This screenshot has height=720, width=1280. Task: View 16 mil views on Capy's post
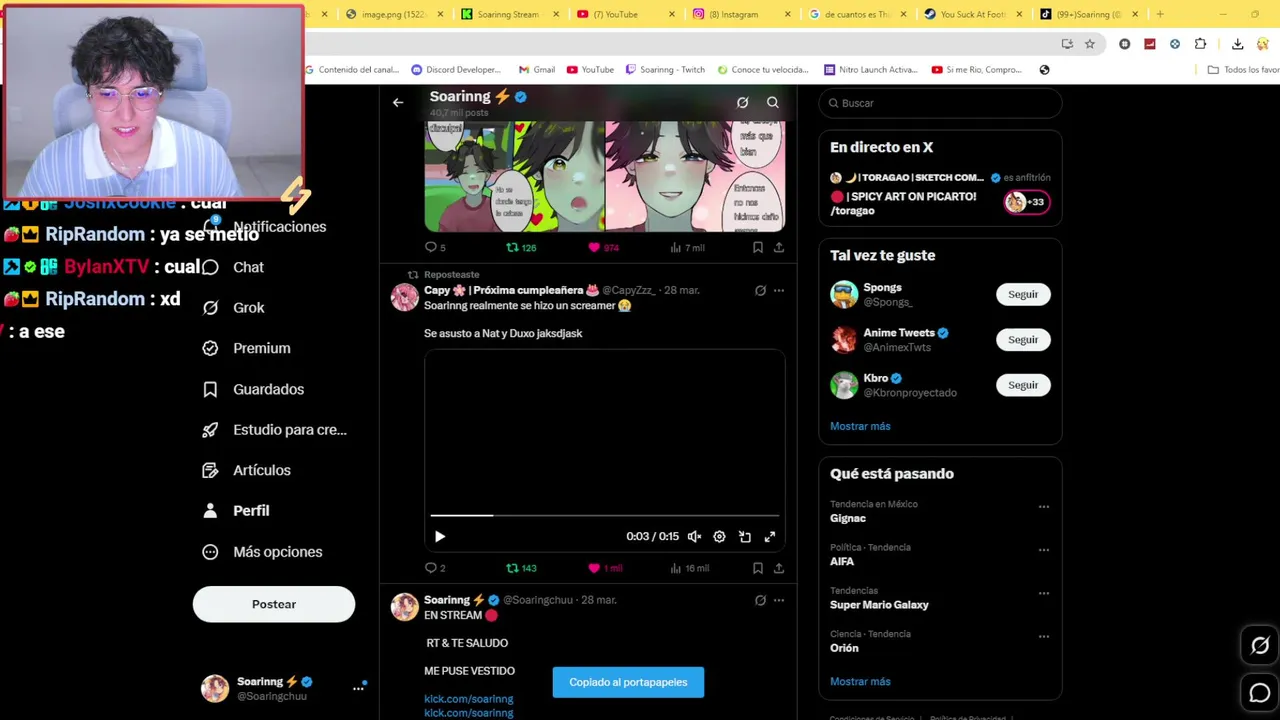tap(689, 568)
